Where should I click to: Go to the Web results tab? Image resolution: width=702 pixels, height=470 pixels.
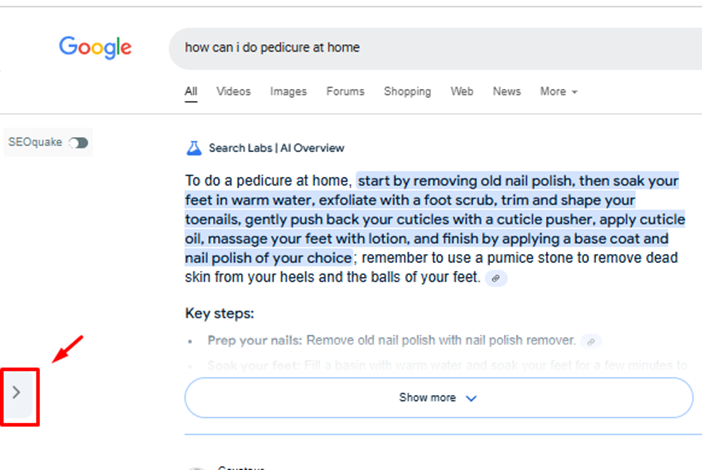[462, 91]
